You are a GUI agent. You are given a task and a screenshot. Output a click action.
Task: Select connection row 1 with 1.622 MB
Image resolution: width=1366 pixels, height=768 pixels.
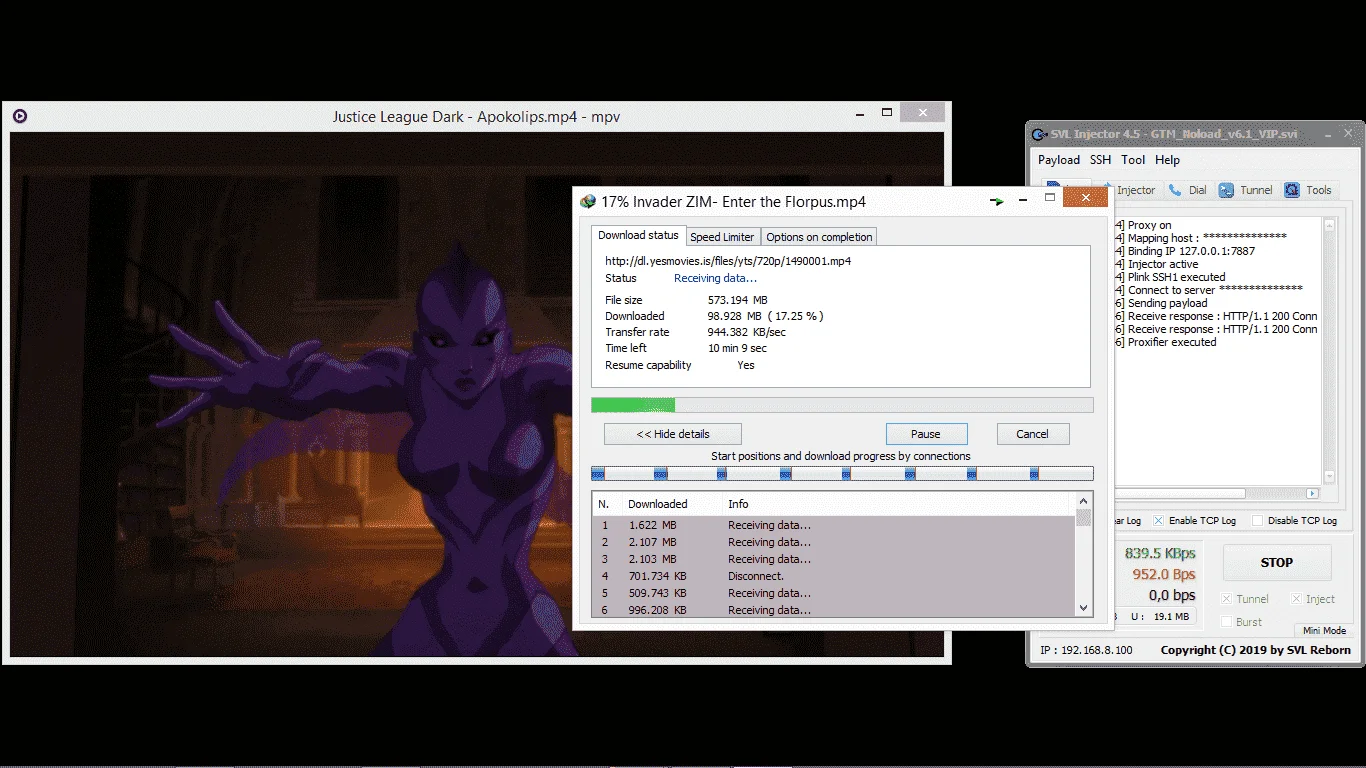[834, 525]
